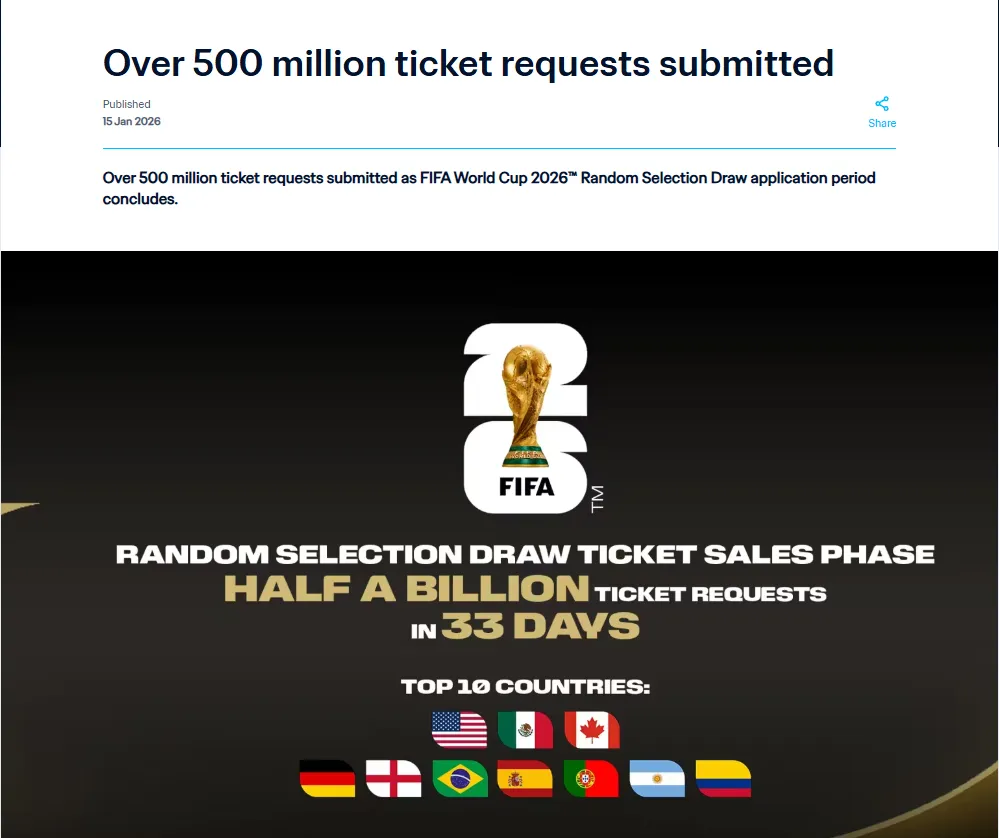Click the Share text label

tap(881, 123)
